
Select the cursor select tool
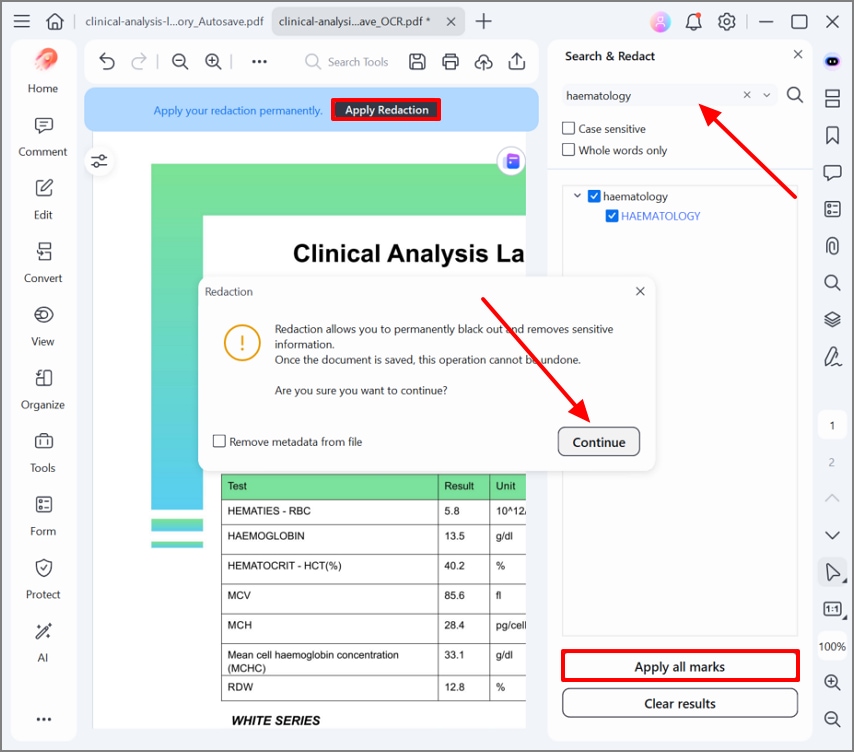(832, 572)
